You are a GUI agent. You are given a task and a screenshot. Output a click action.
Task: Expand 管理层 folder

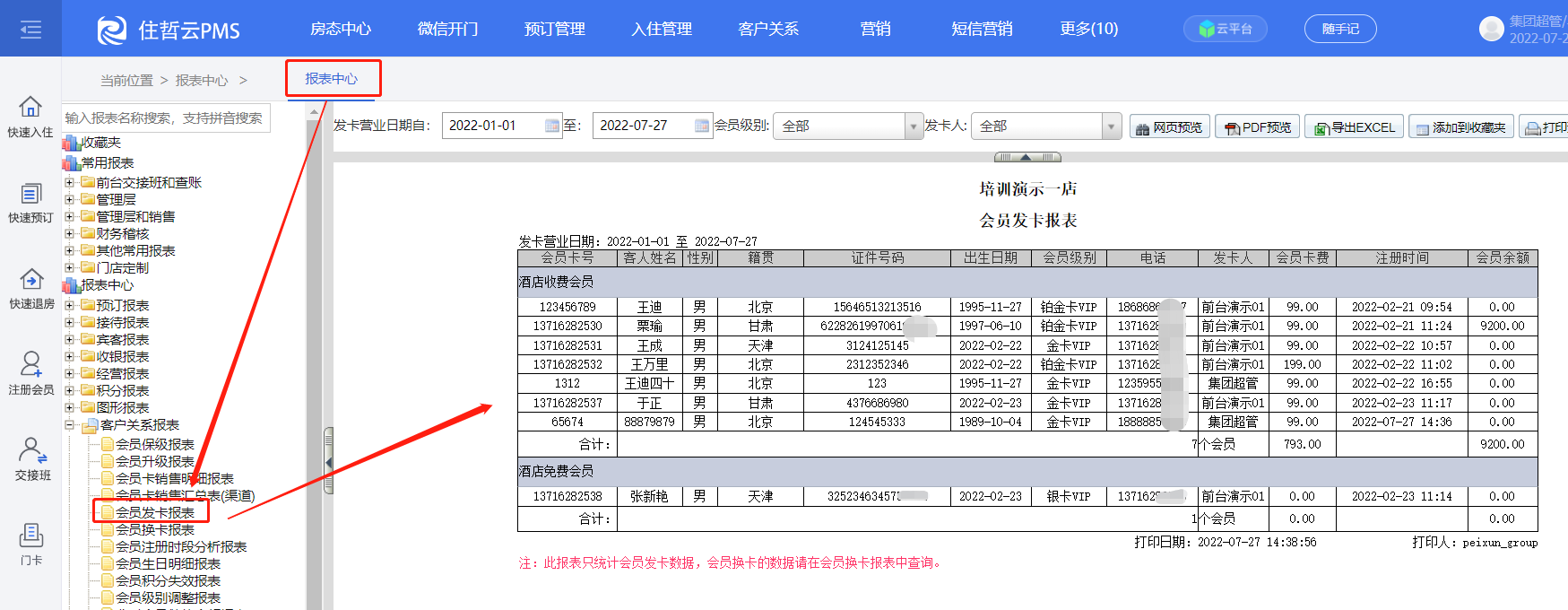[x=69, y=199]
